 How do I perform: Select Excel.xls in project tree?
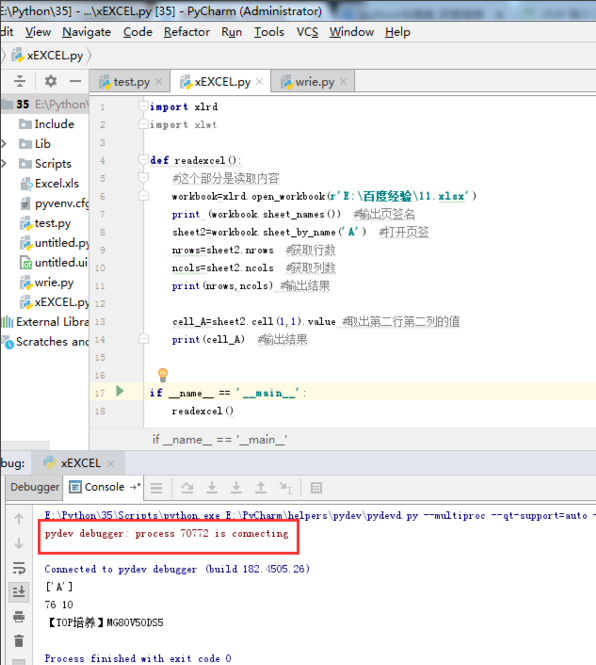tap(50, 184)
